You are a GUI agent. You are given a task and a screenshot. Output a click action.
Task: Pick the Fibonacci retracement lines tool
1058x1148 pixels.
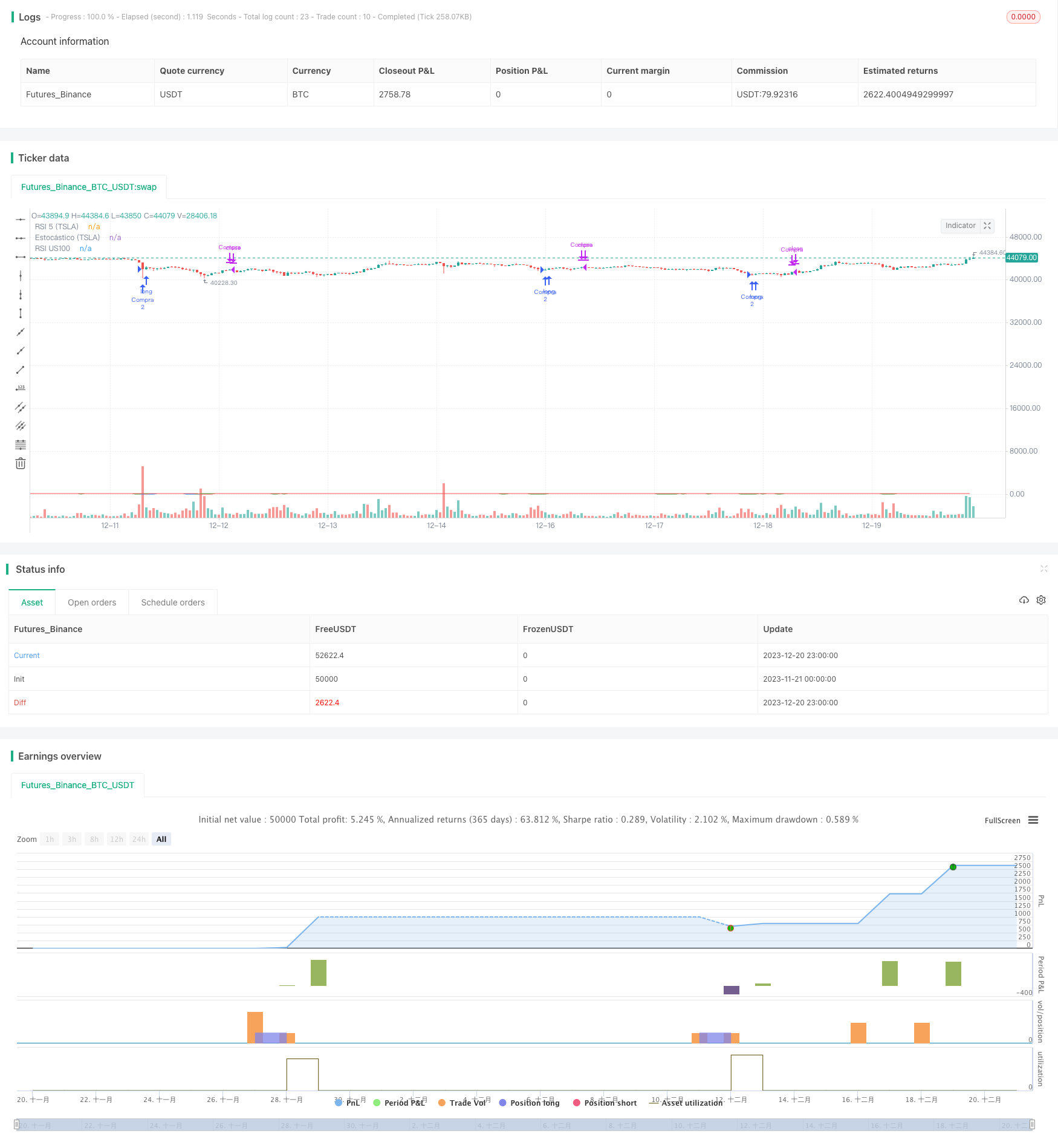click(x=21, y=445)
